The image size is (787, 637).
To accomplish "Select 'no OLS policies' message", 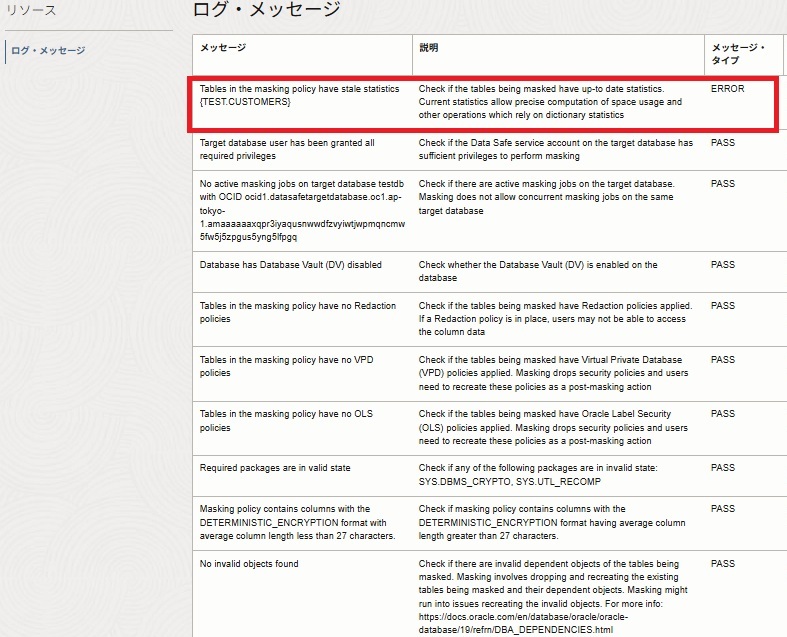I will [286, 421].
